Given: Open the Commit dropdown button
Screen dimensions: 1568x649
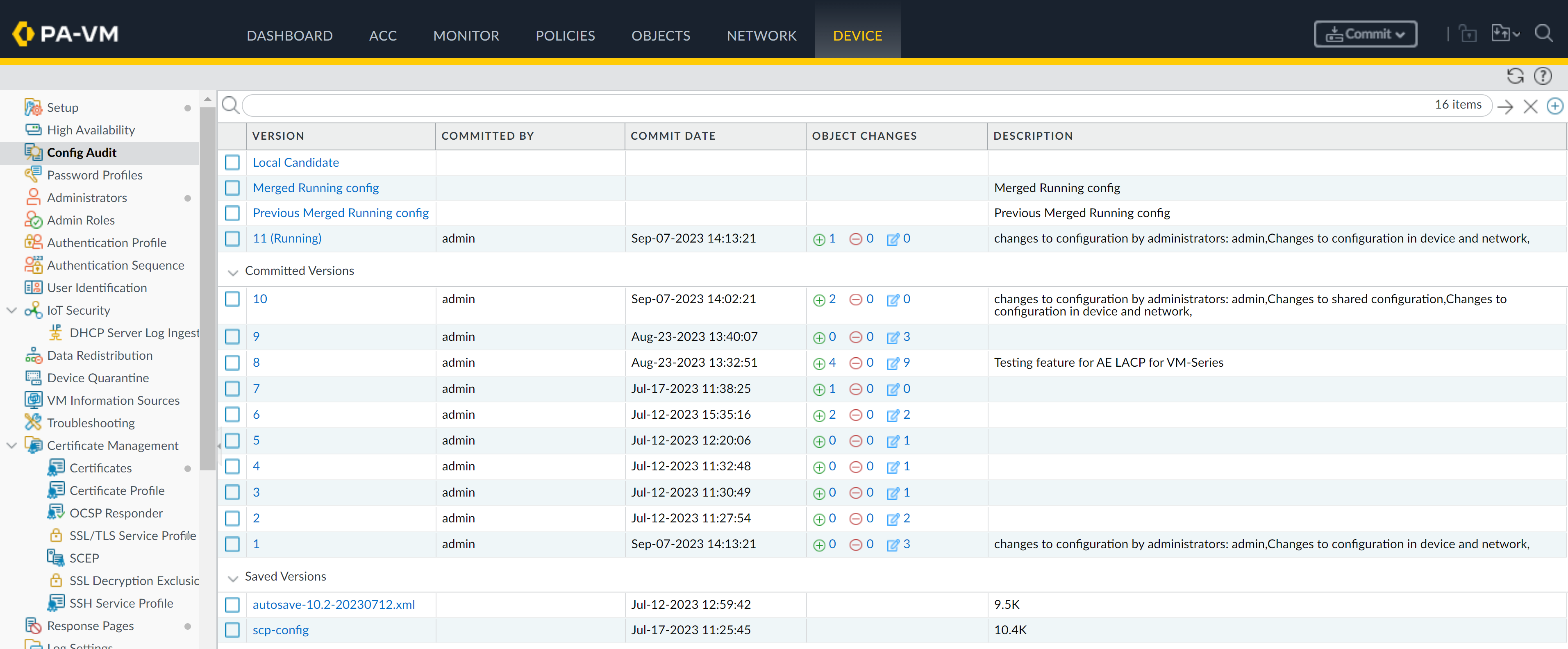Looking at the screenshot, I should (1365, 34).
